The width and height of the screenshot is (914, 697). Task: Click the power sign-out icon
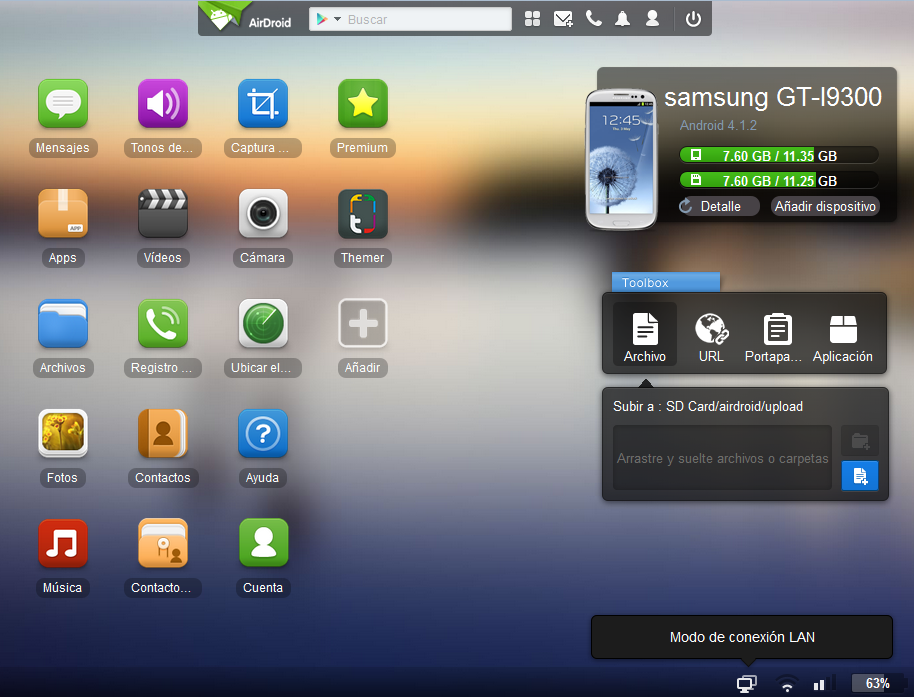pos(693,19)
